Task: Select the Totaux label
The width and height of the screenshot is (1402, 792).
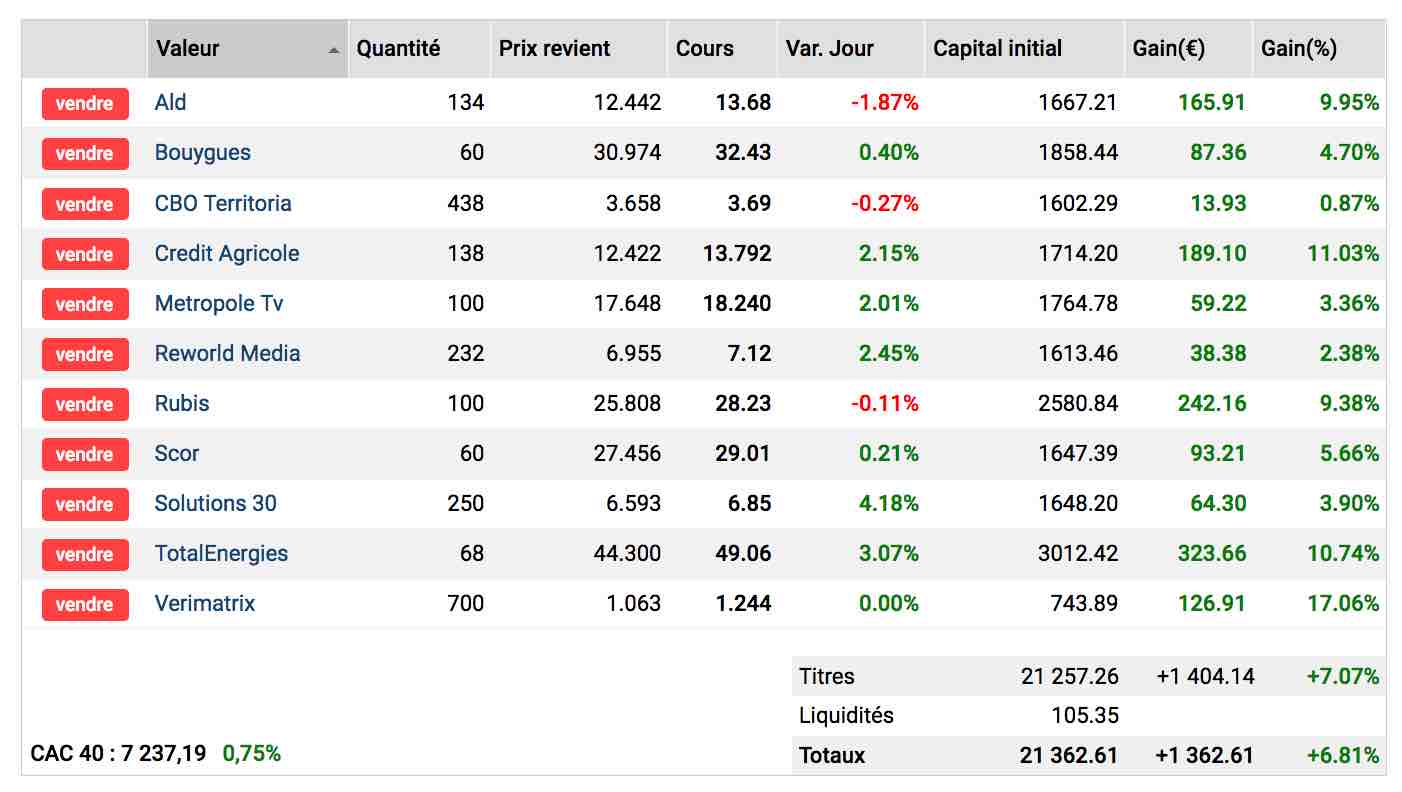Action: pyautogui.click(x=832, y=756)
